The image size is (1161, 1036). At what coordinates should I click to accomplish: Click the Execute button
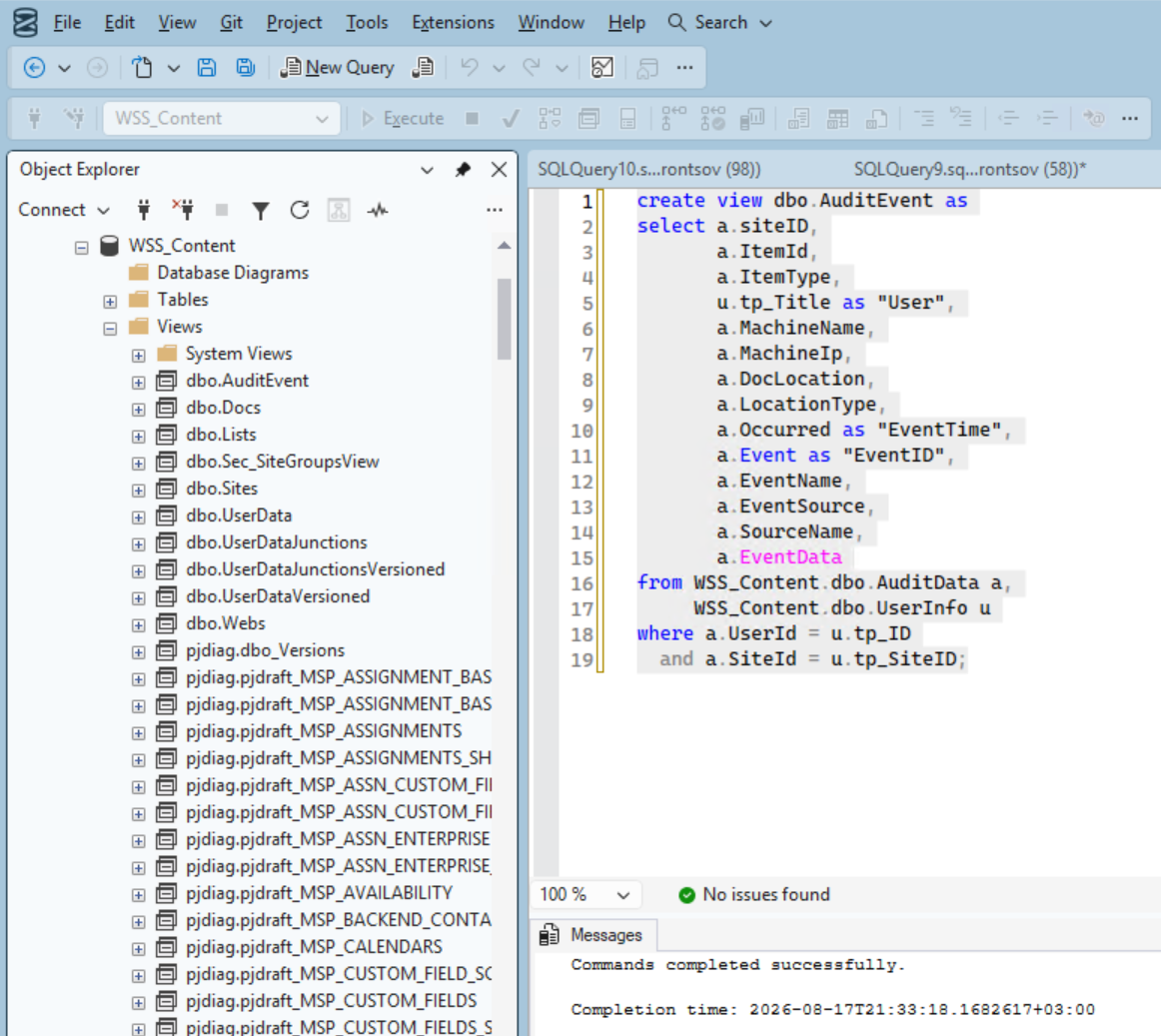402,119
